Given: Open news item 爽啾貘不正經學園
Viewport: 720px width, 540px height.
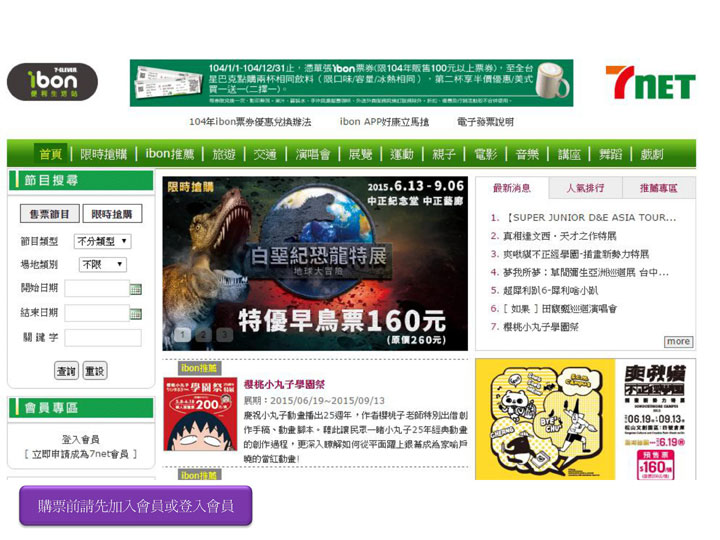Looking at the screenshot, I should tap(576, 254).
